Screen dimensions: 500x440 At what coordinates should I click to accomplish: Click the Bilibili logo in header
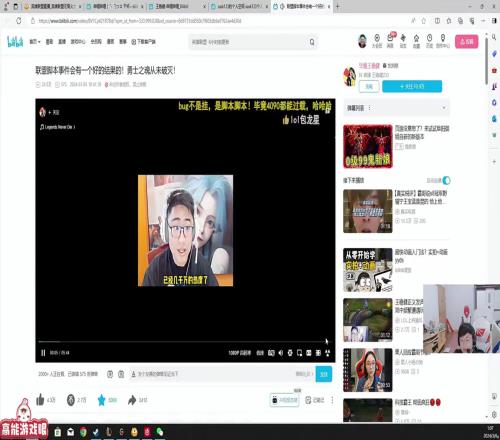15,42
